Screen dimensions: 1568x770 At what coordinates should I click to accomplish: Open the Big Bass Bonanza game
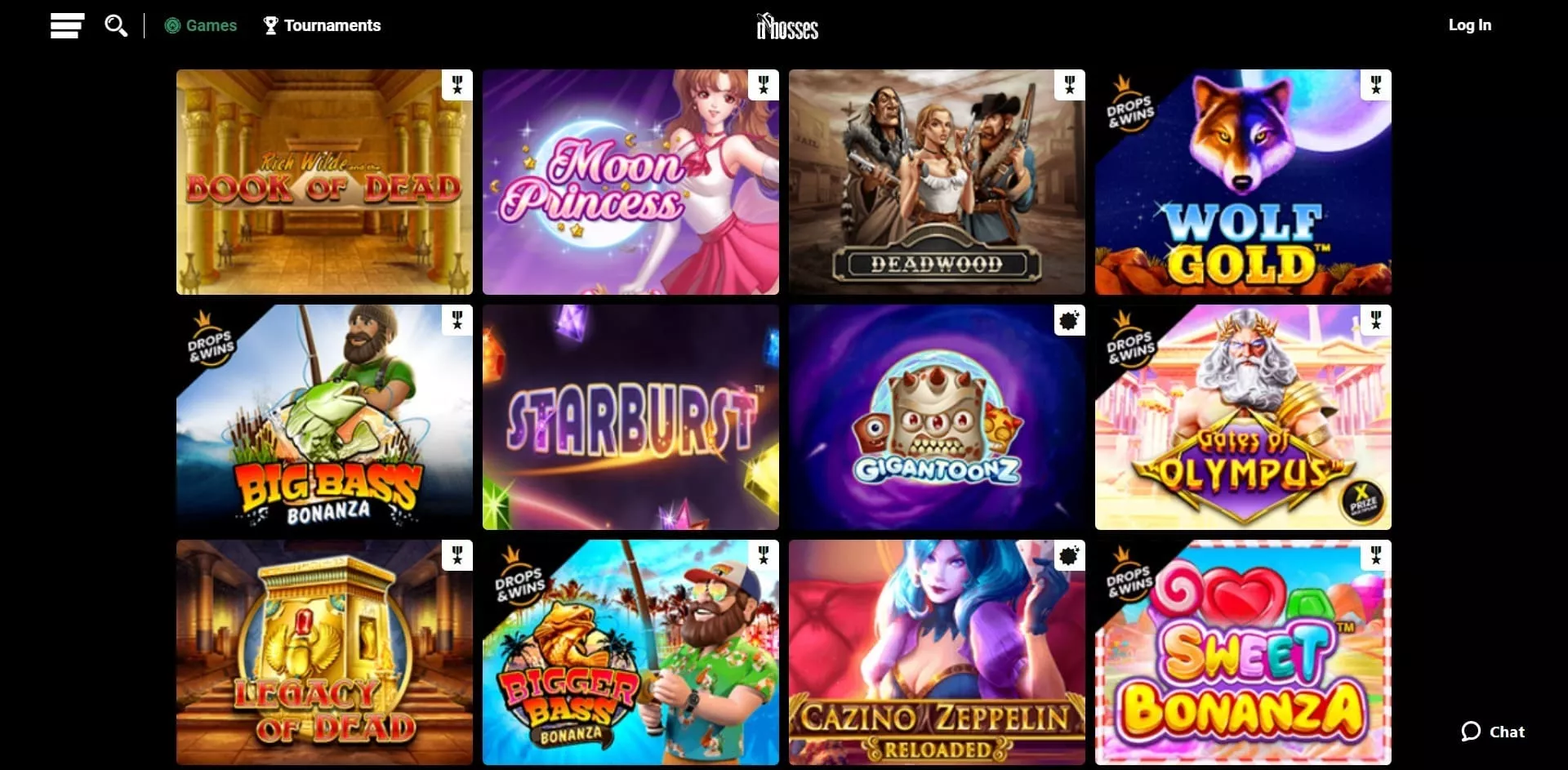[324, 417]
